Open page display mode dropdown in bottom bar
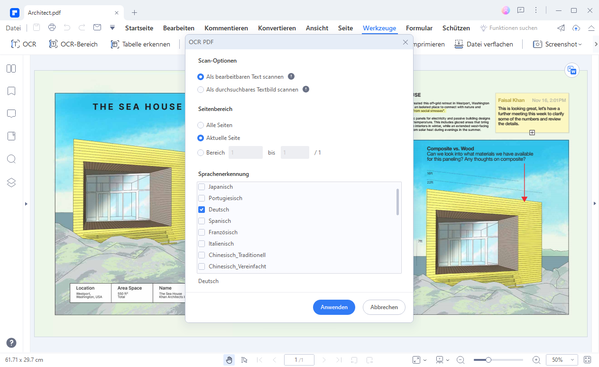The height and width of the screenshot is (367, 599). [442, 360]
